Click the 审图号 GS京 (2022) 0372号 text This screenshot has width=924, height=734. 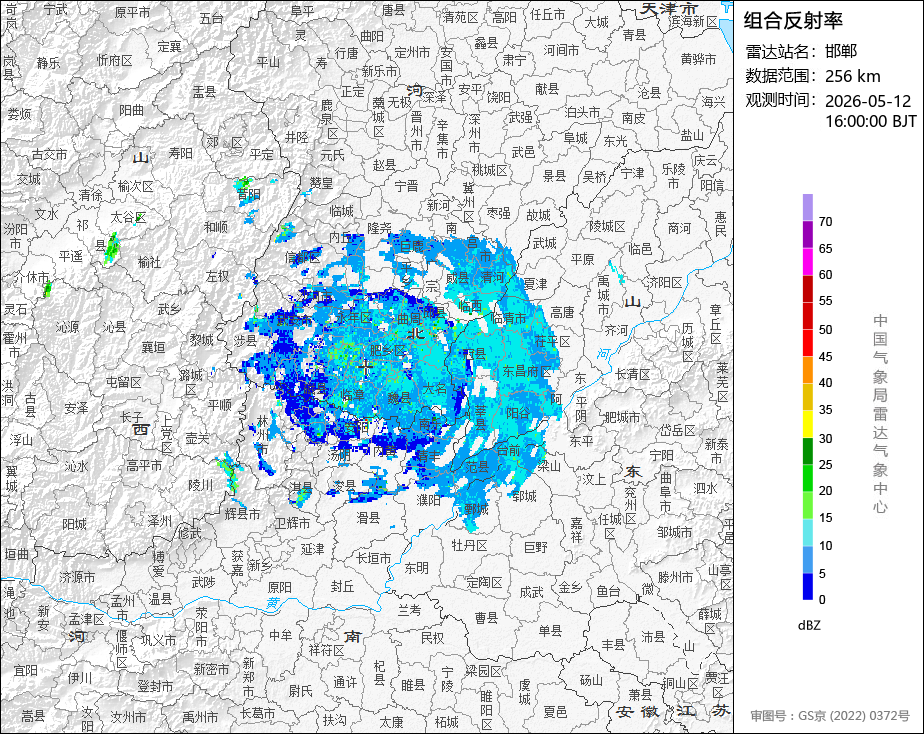tap(830, 716)
